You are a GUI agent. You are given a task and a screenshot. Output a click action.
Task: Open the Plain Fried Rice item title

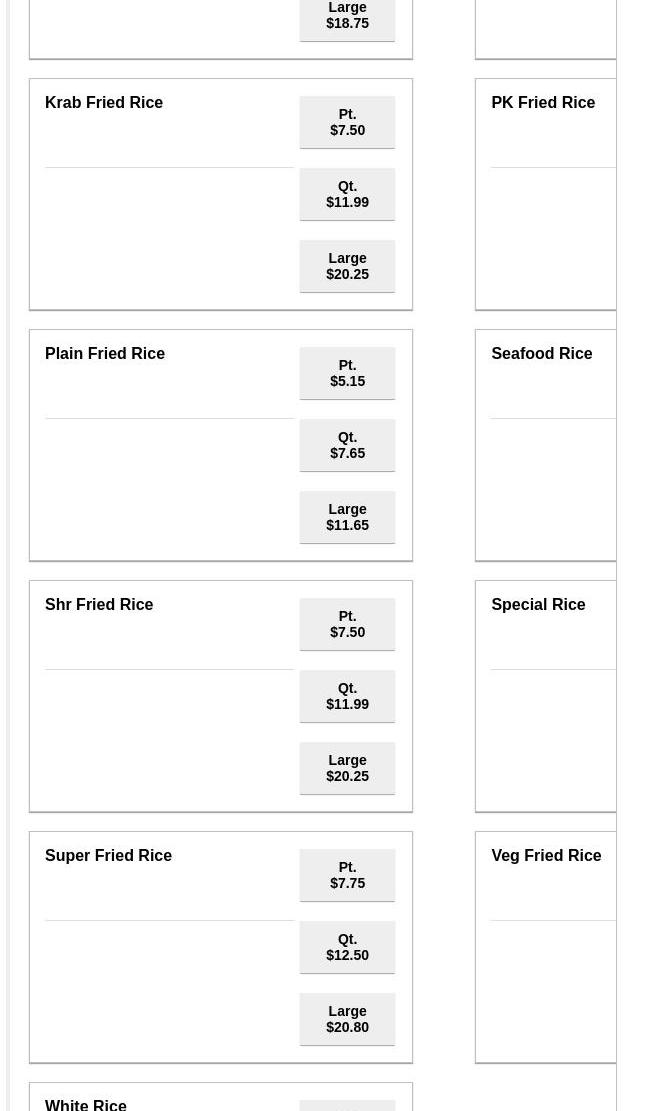105,353
